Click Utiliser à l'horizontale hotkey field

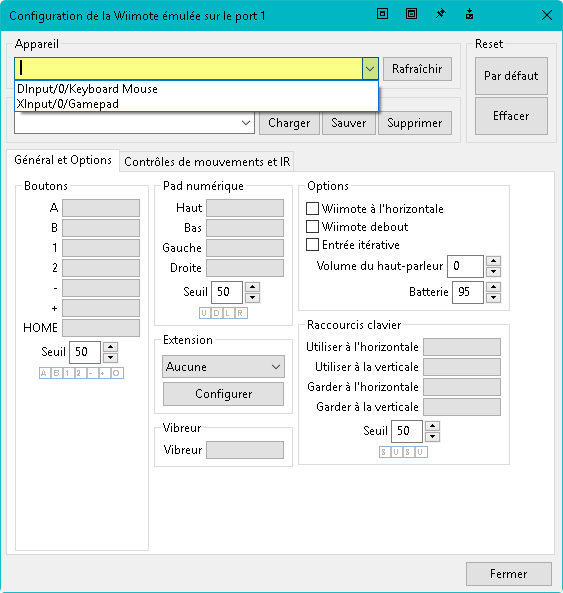coord(462,347)
